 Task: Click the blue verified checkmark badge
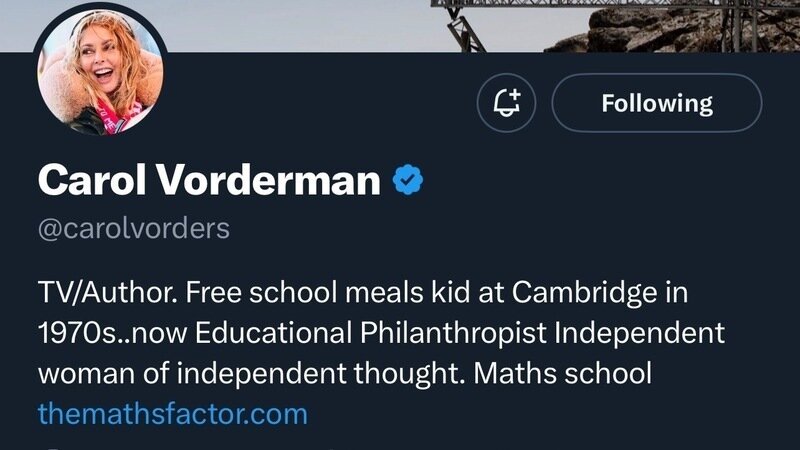(x=407, y=180)
